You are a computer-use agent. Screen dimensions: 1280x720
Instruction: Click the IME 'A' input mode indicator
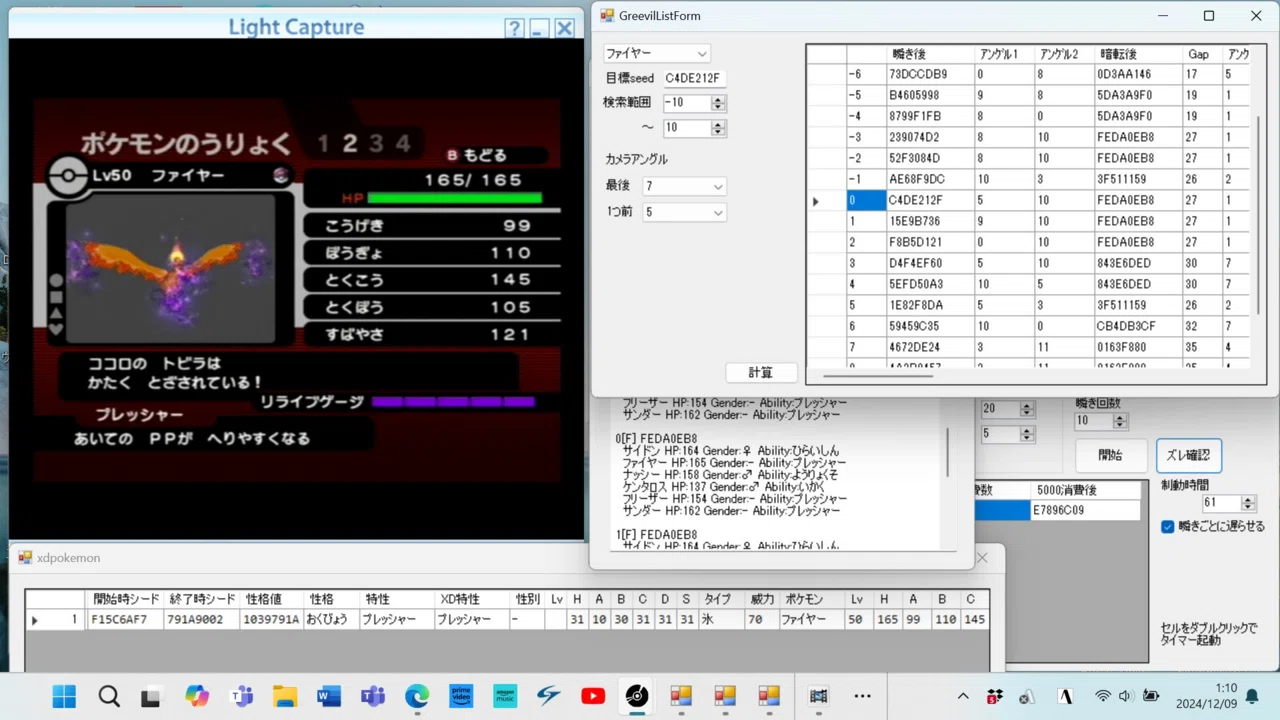pos(1067,696)
